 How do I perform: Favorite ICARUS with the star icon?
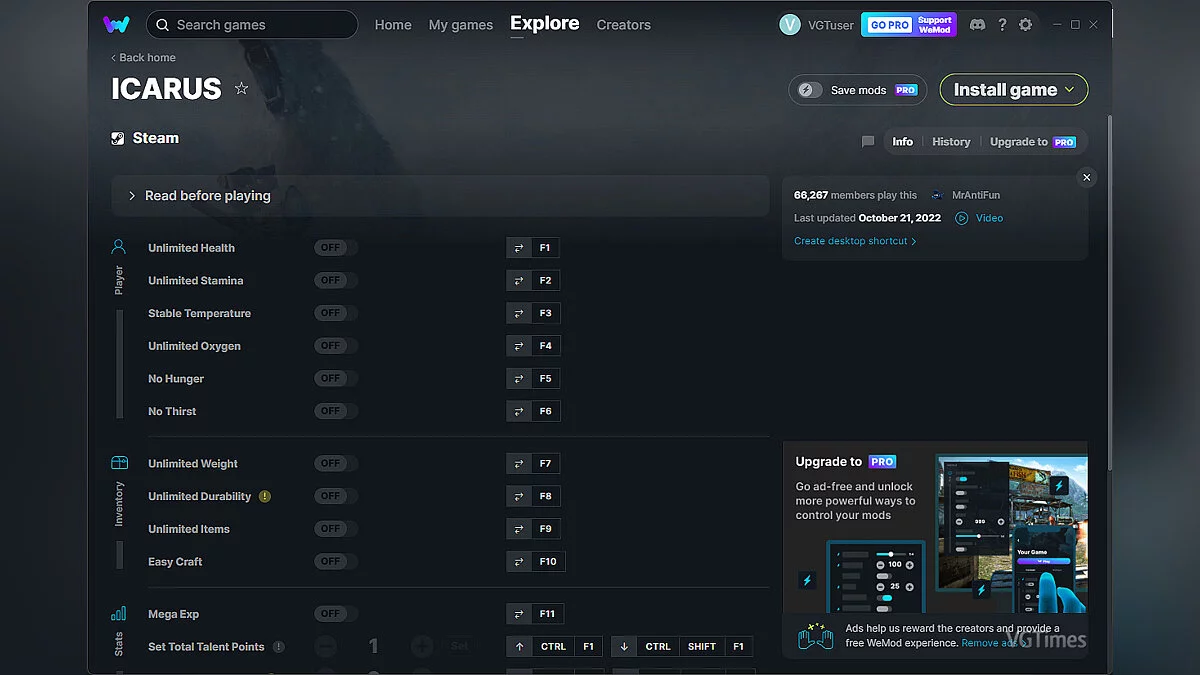pyautogui.click(x=241, y=89)
